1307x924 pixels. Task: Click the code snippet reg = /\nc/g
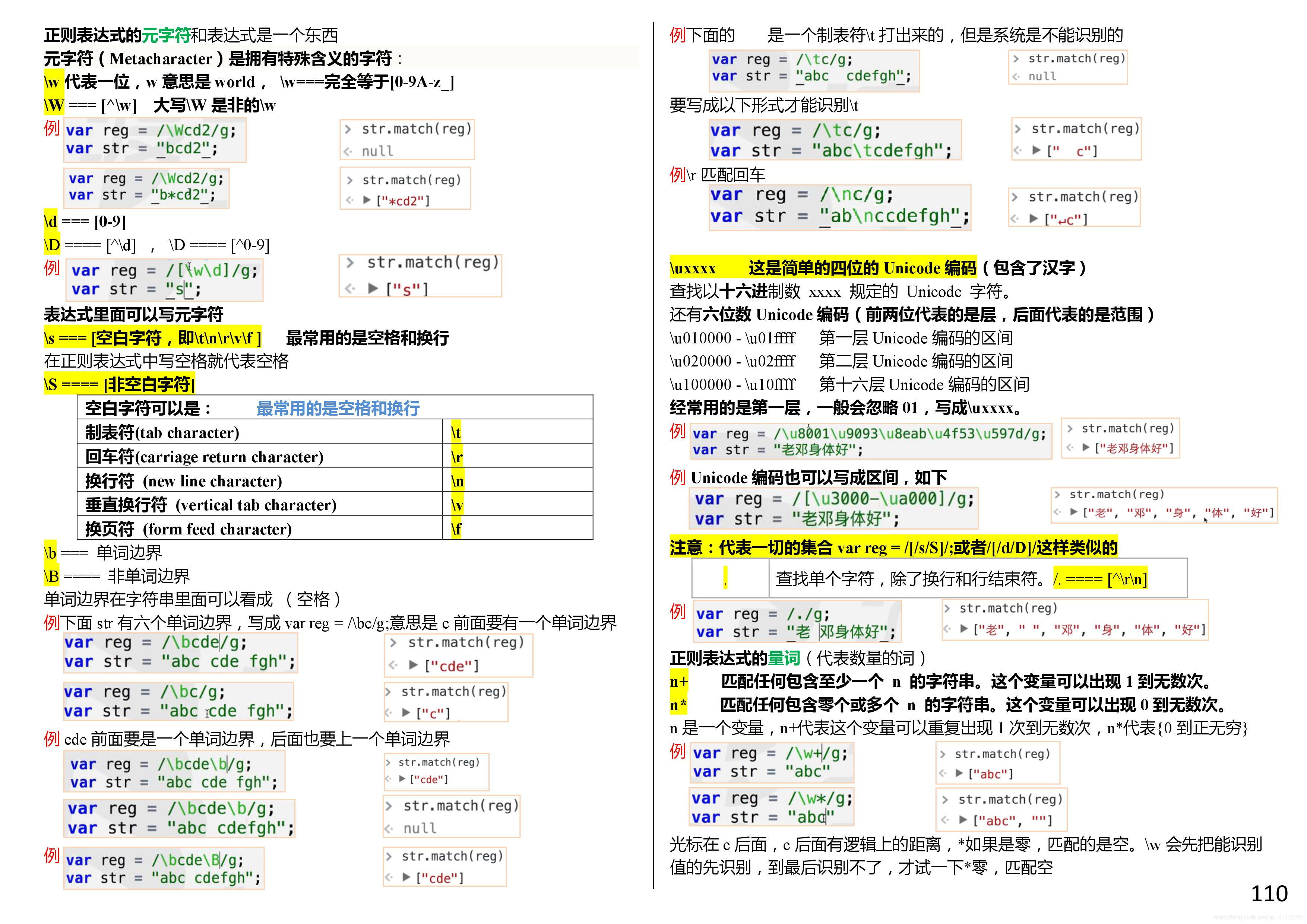point(840,207)
